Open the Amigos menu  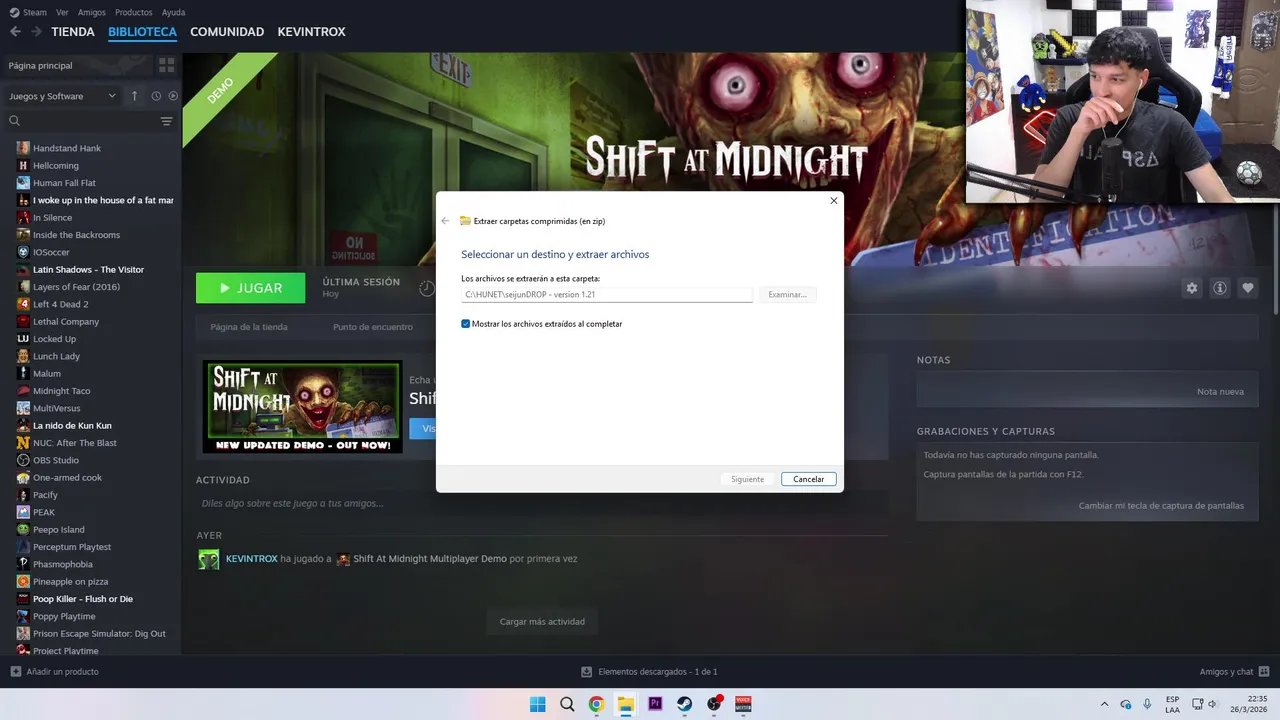click(92, 12)
